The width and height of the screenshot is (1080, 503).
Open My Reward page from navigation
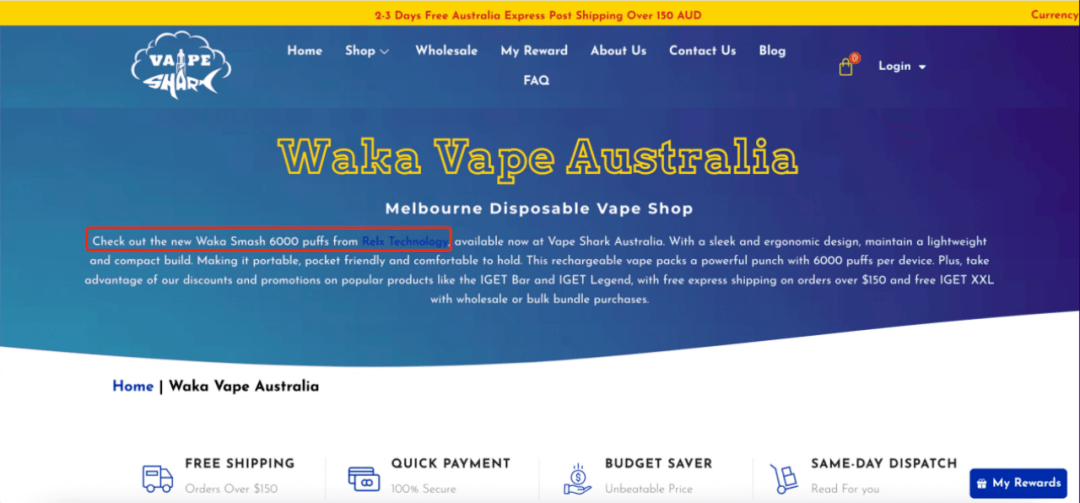pyautogui.click(x=534, y=51)
